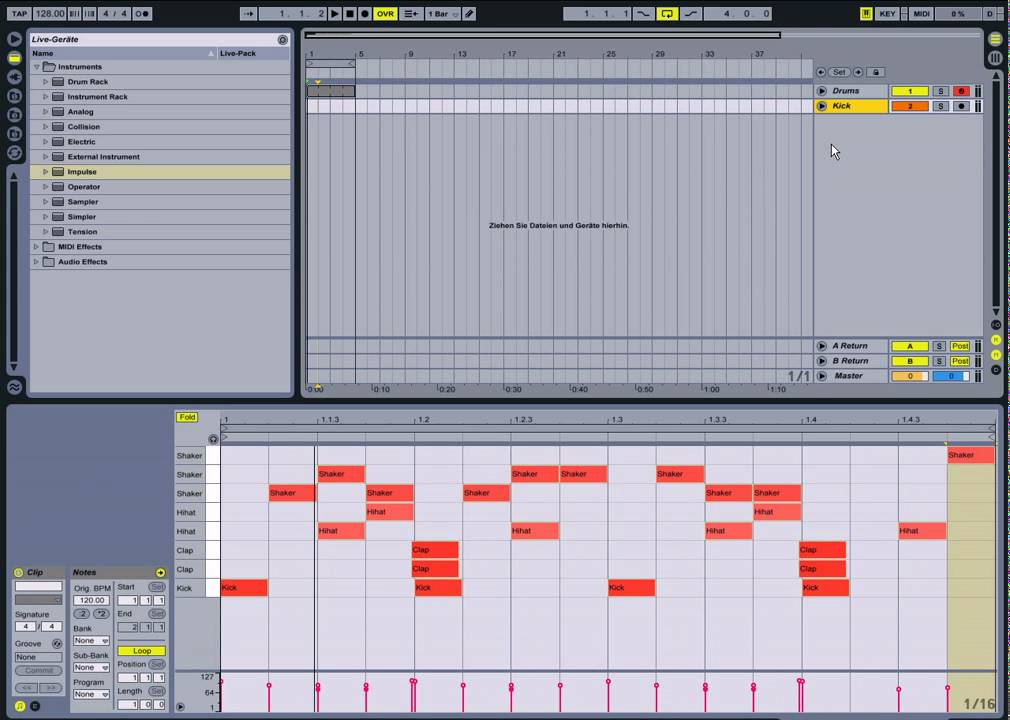Toggle the OVR overdub switch
The width and height of the screenshot is (1010, 720).
coord(385,14)
